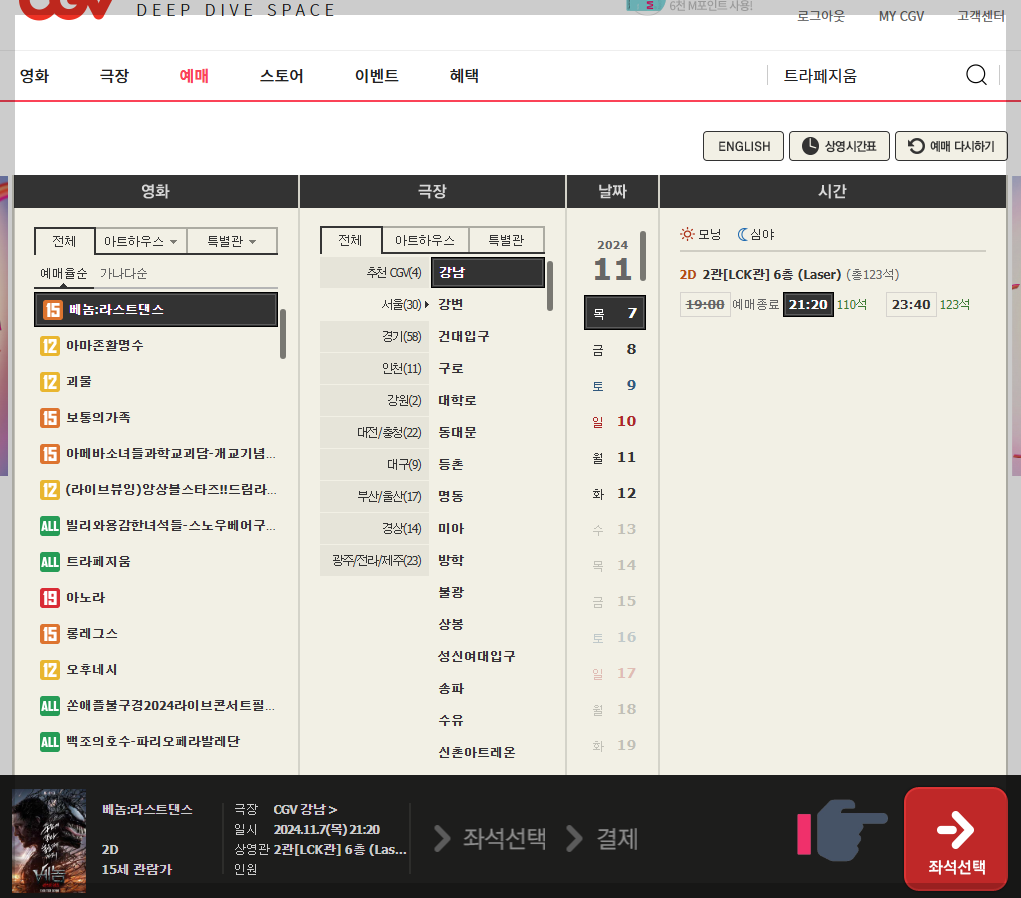Expand the 부산/울산(17) region
1021x898 pixels.
point(374,496)
